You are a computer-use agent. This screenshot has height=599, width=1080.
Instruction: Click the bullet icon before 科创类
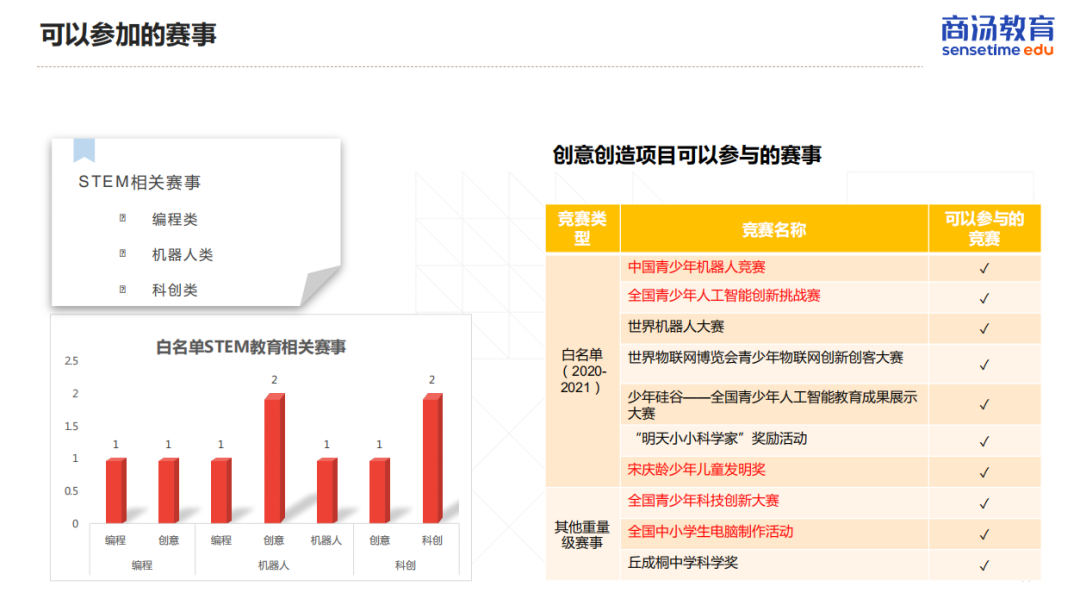tap(123, 289)
